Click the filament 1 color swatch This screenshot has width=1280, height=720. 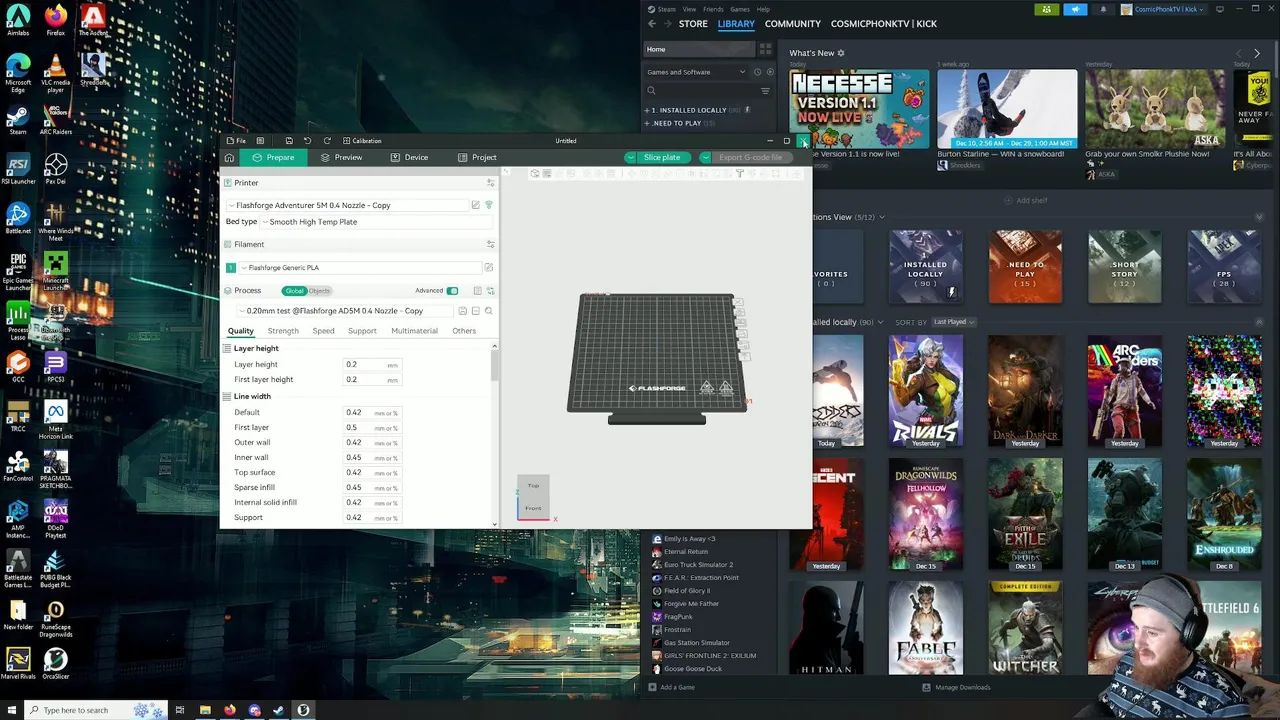[x=231, y=268]
